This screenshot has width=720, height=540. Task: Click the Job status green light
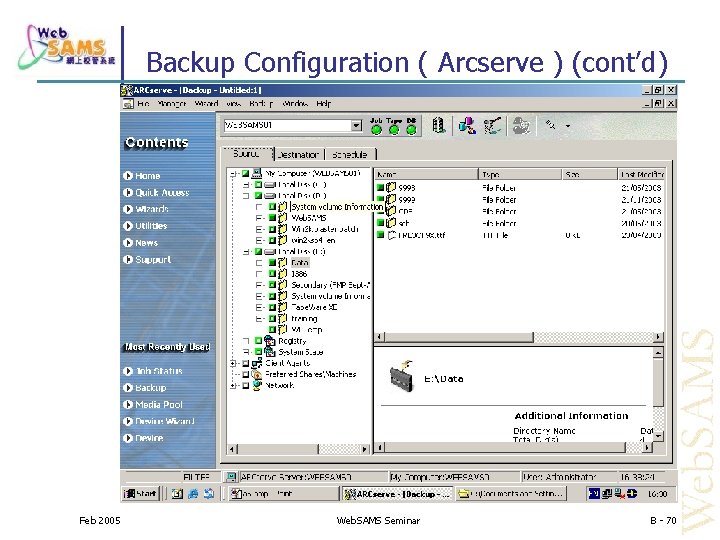coord(376,130)
